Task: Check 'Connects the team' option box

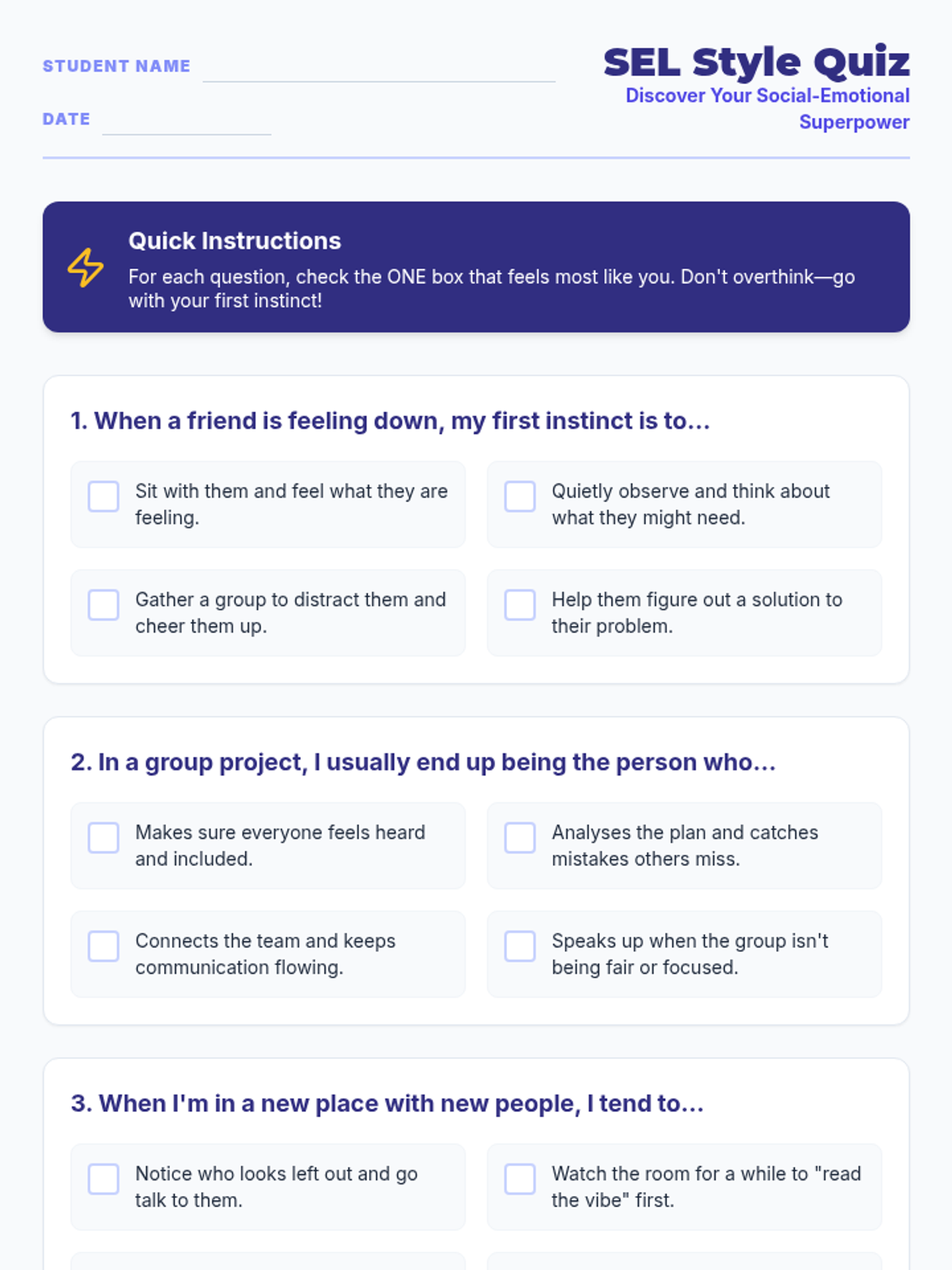Action: pyautogui.click(x=104, y=946)
